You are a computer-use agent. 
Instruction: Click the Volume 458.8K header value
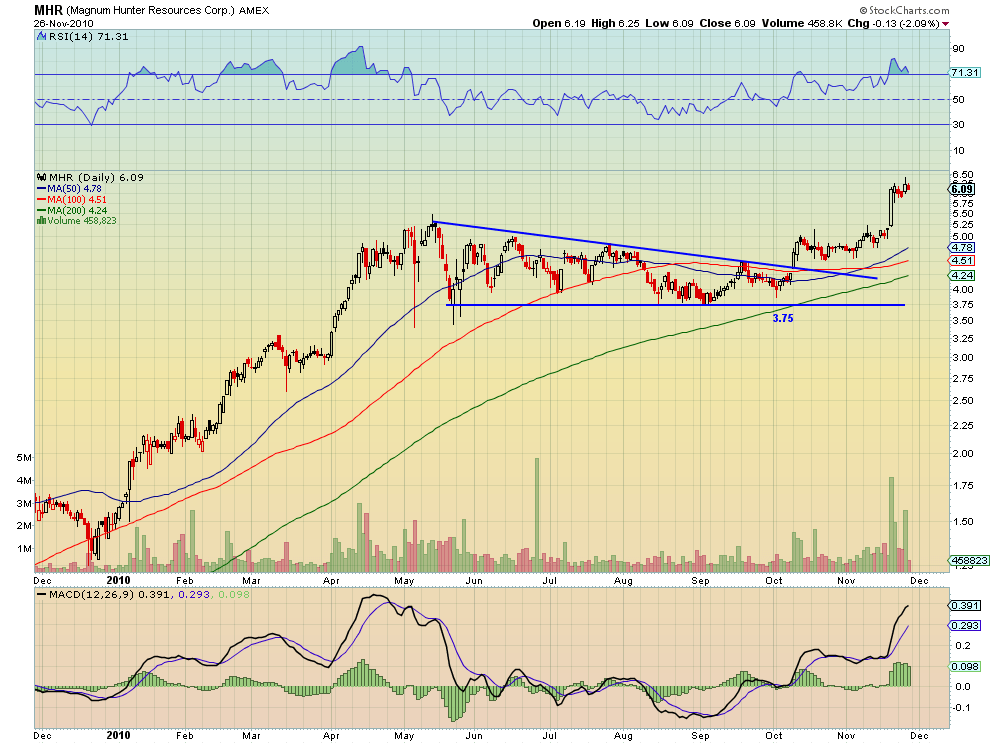(802, 23)
